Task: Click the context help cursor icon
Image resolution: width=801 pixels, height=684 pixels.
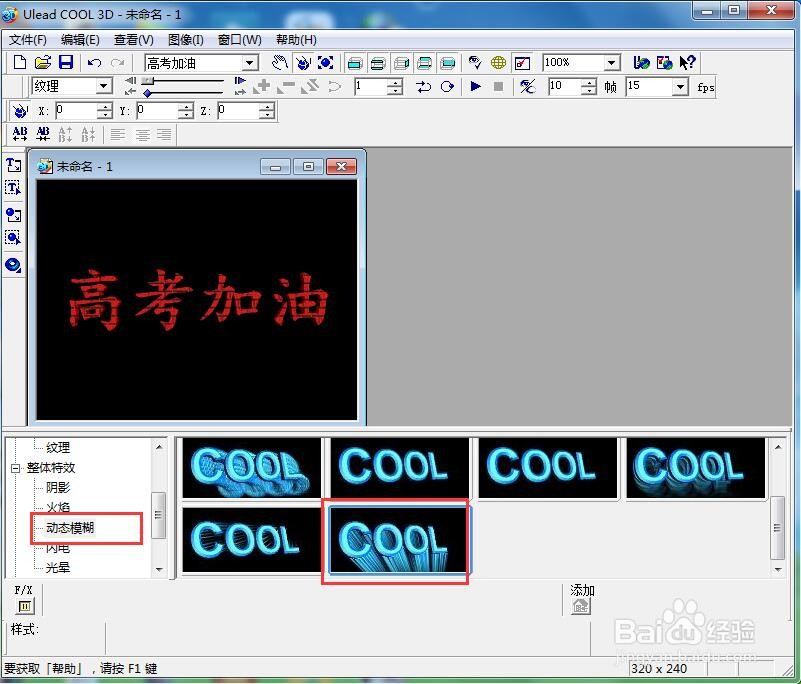Action: click(688, 63)
